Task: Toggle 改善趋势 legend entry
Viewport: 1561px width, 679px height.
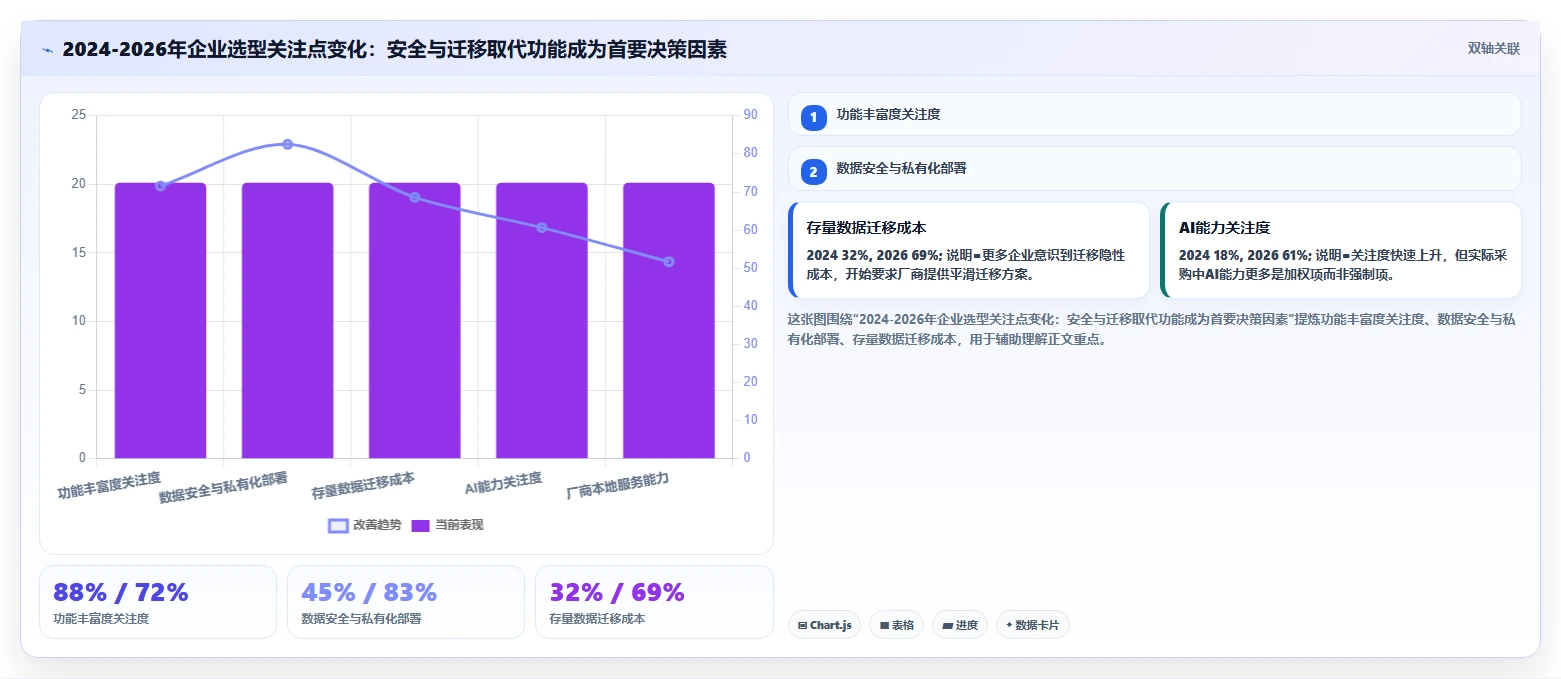Action: tap(365, 525)
